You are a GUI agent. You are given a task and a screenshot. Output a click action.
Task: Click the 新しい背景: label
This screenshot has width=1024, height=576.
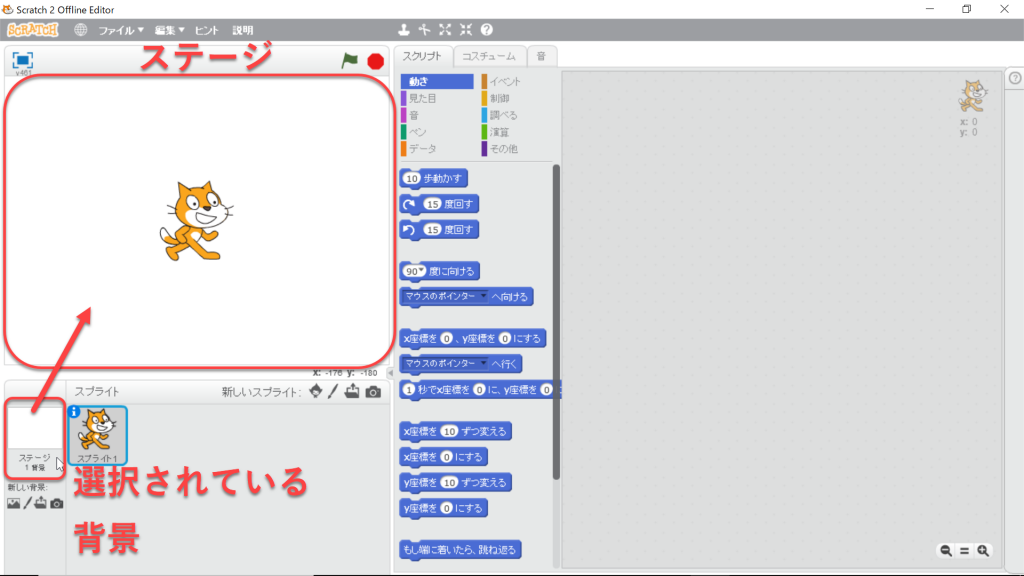click(x=27, y=487)
